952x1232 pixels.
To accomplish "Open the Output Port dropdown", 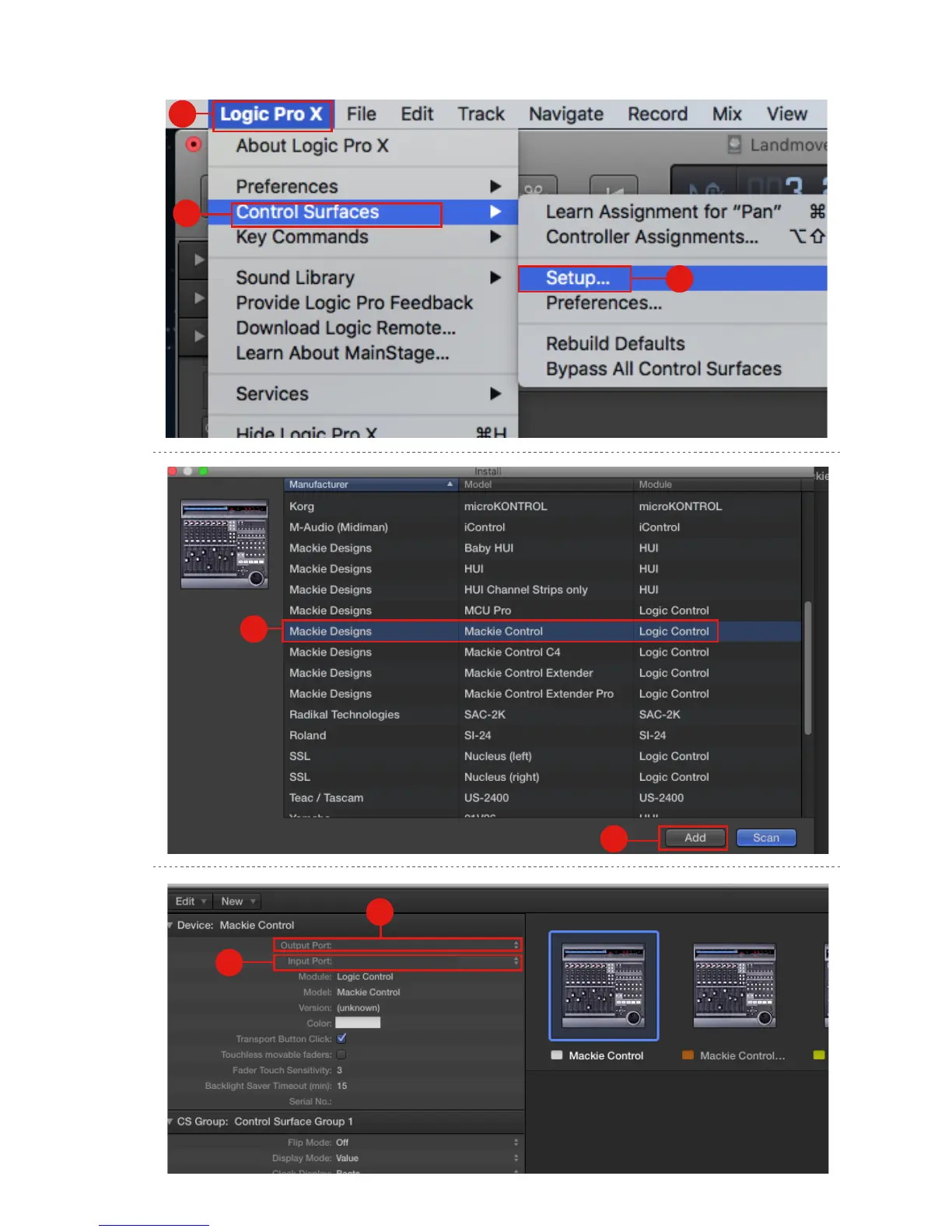I will pyautogui.click(x=397, y=945).
